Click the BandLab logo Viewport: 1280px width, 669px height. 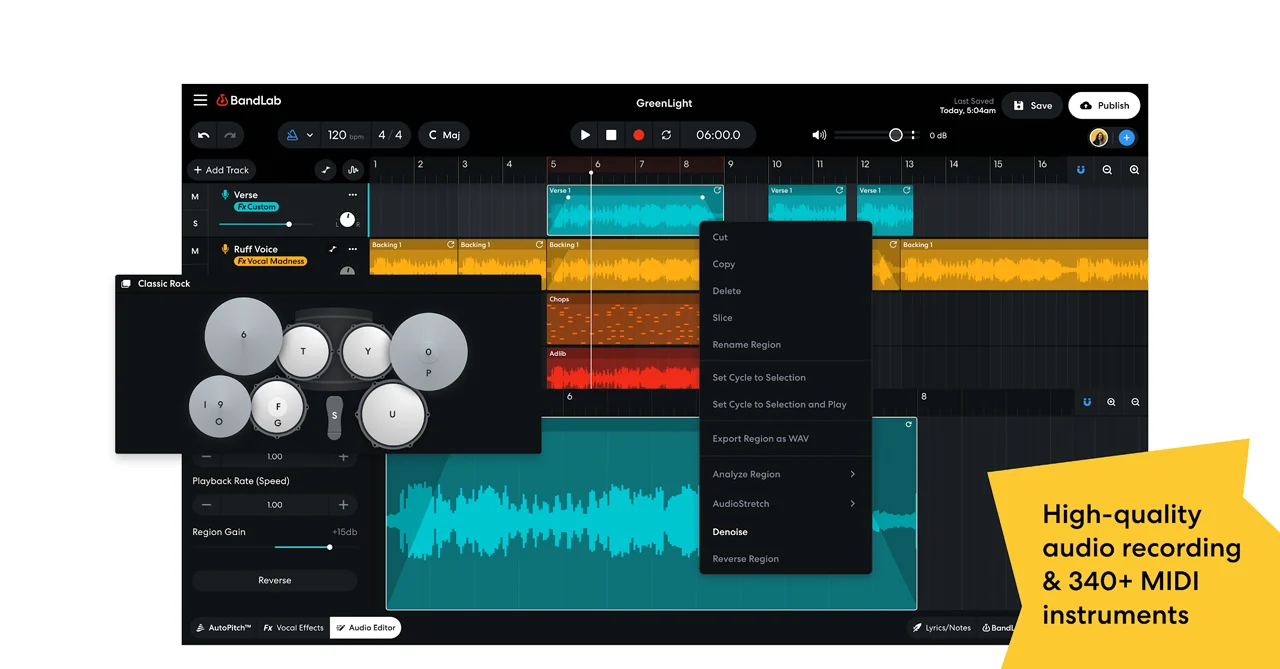249,100
